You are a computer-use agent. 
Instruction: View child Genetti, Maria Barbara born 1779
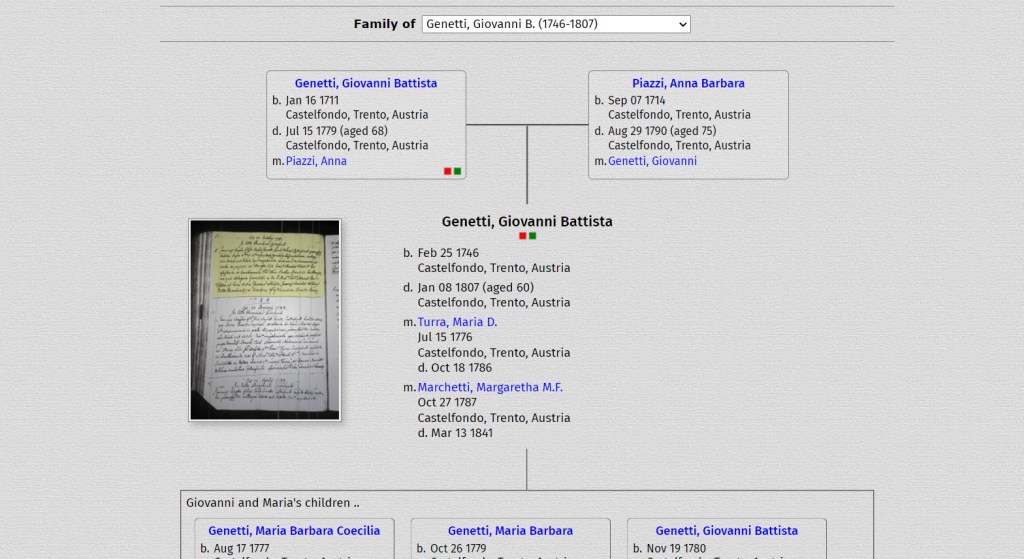pos(510,531)
